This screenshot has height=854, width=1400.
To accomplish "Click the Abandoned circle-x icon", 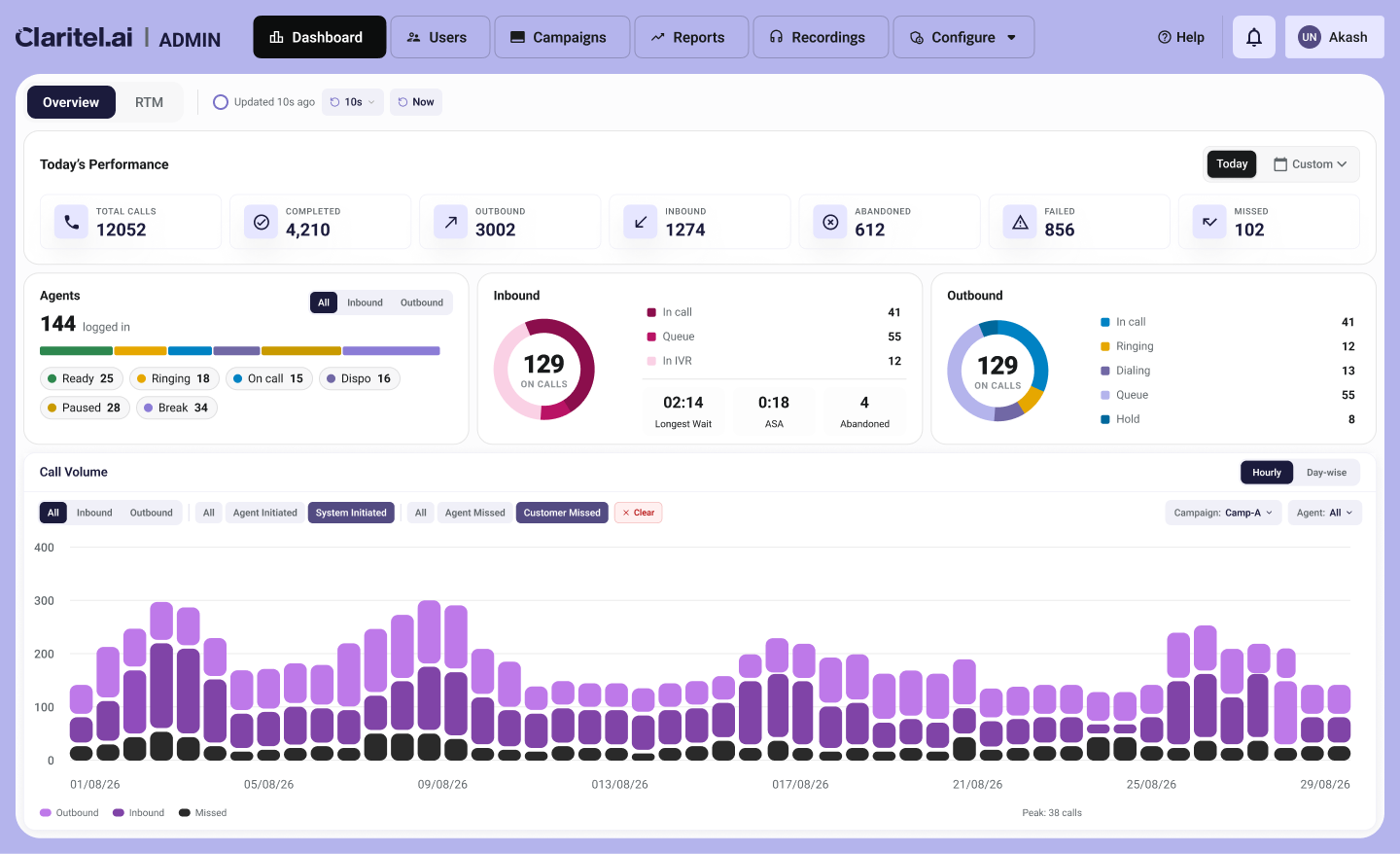I will coord(830,222).
